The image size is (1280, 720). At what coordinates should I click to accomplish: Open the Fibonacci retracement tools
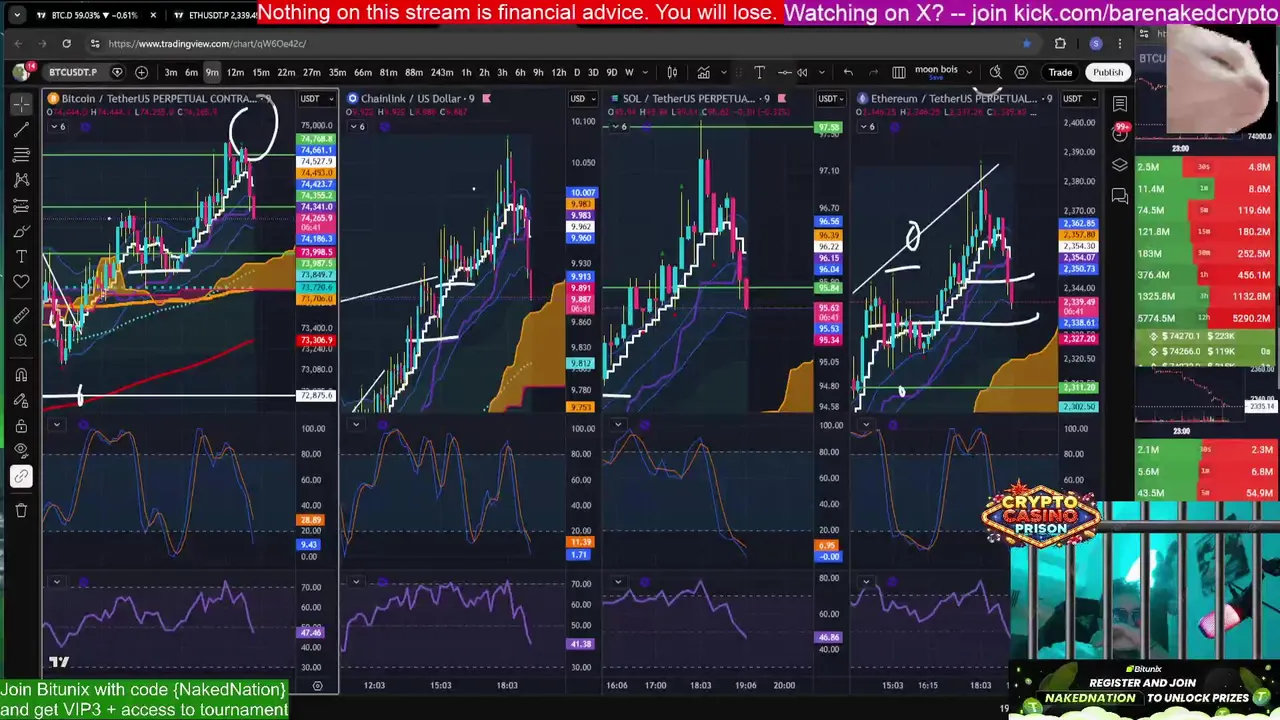pos(21,155)
